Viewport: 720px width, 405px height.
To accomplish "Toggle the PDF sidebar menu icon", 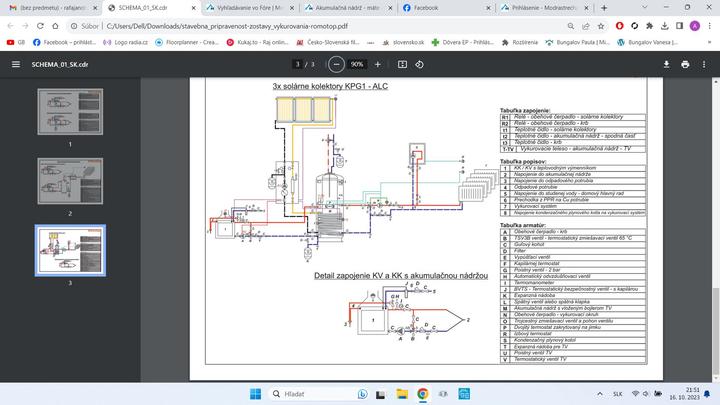I will pyautogui.click(x=15, y=64).
